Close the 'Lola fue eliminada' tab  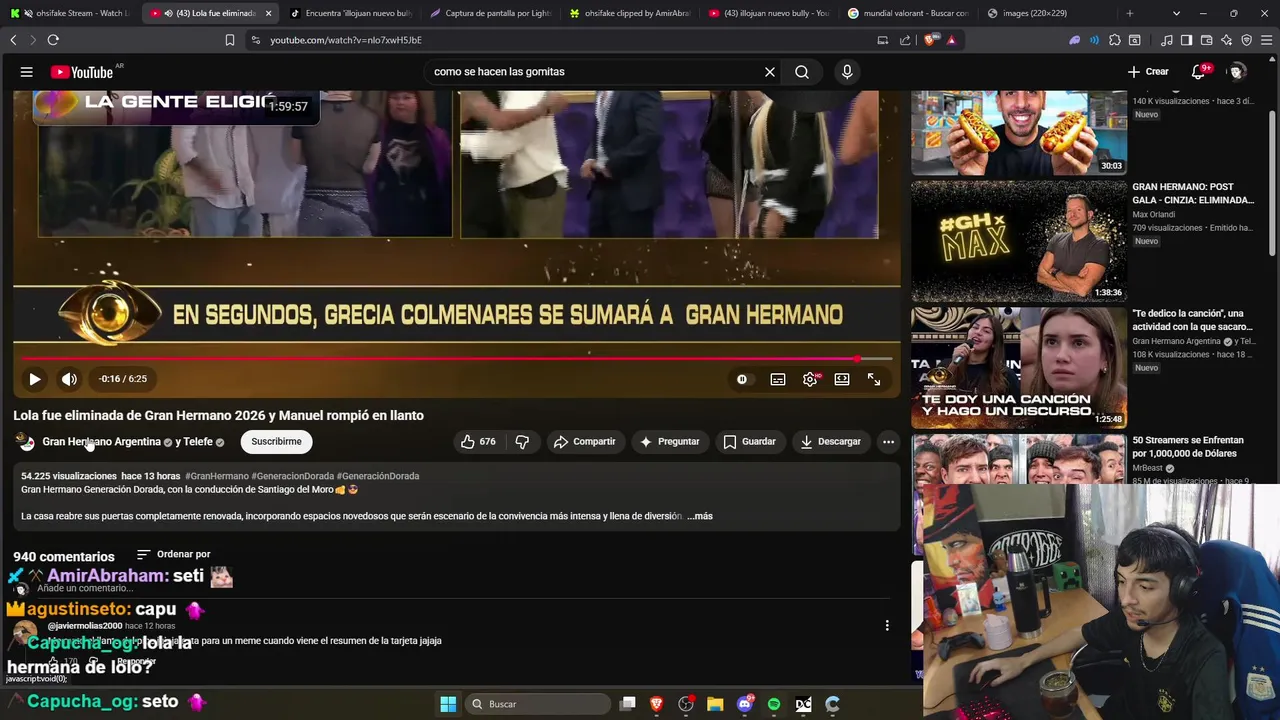268,13
